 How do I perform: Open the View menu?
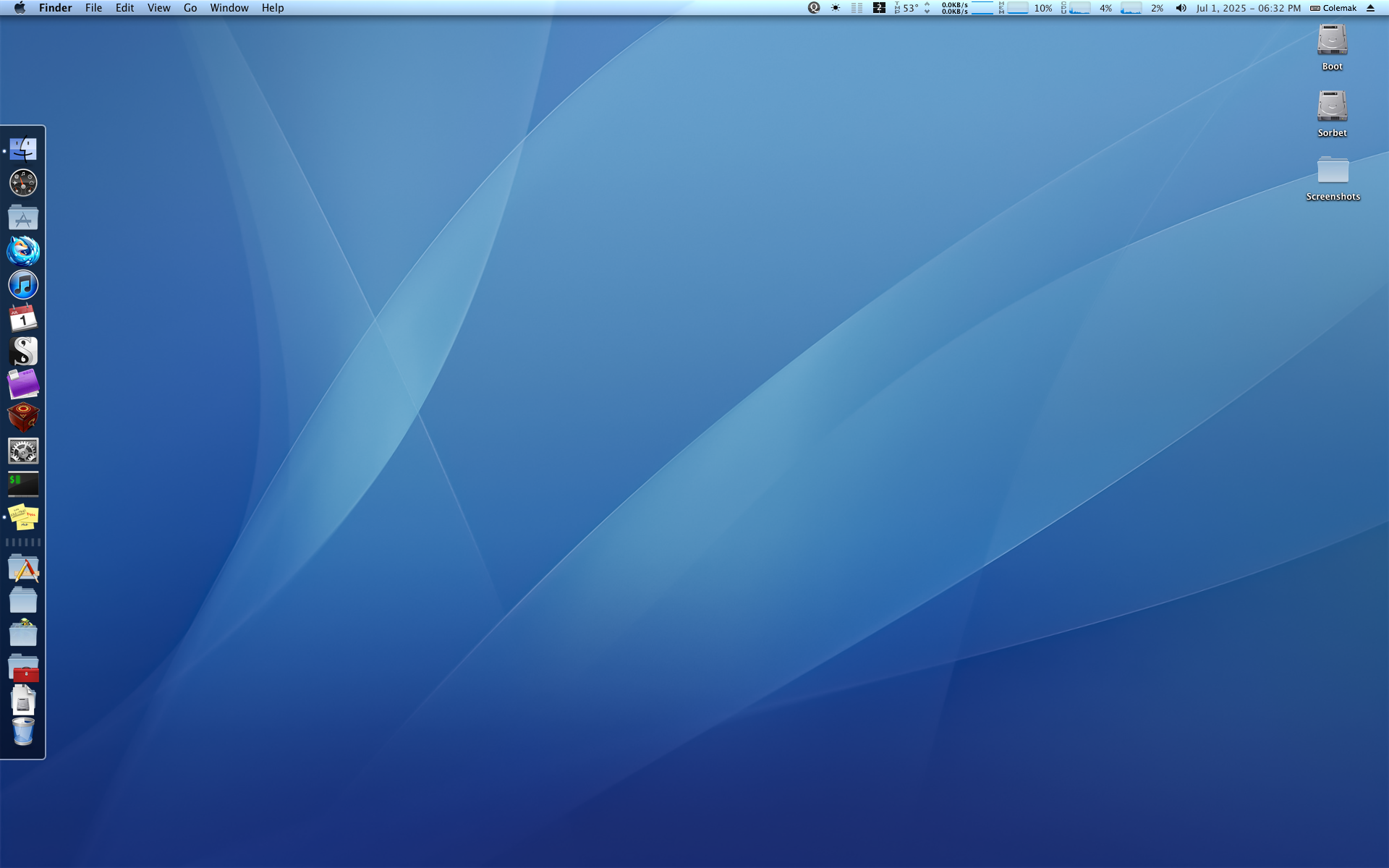pos(158,8)
